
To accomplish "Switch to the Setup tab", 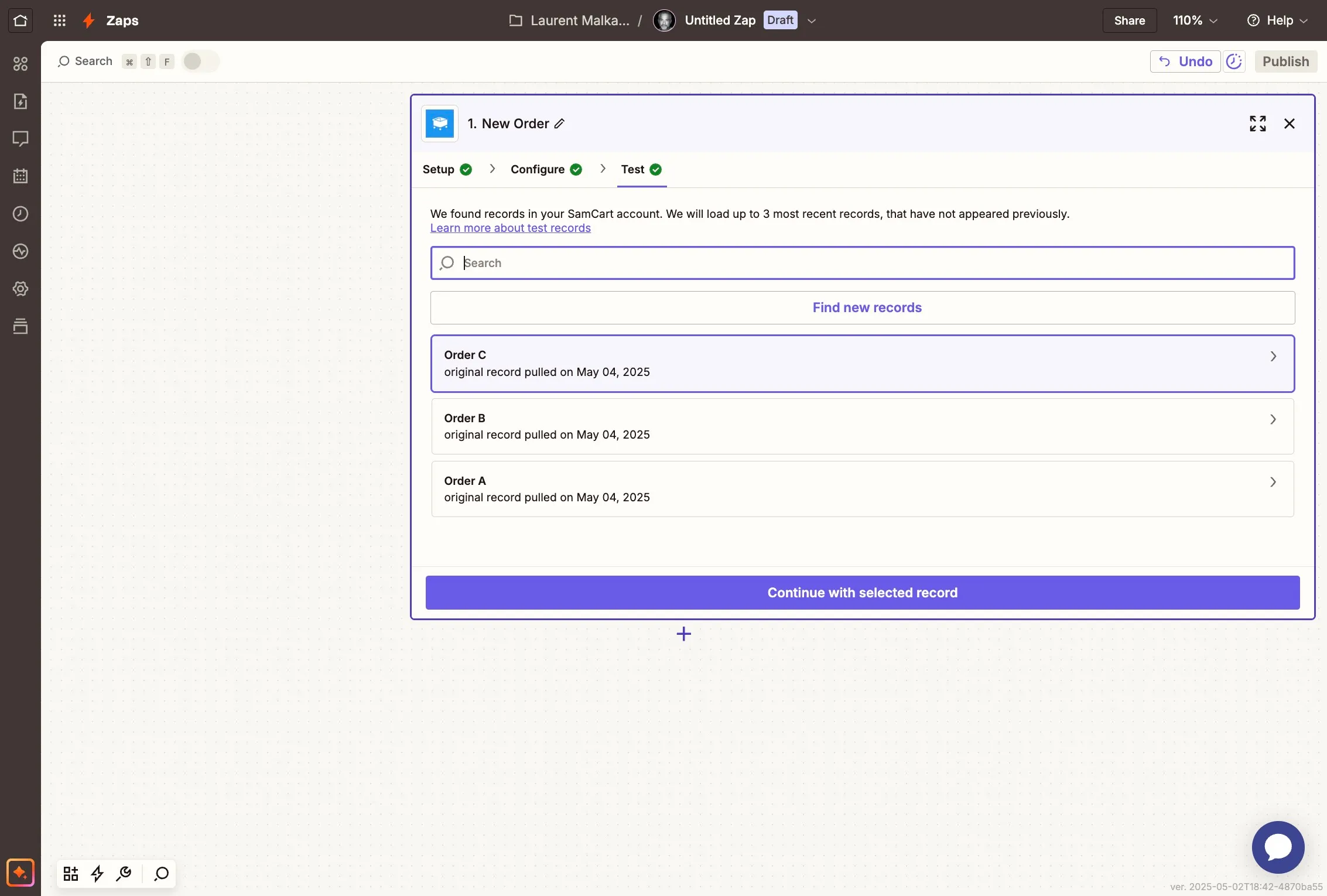I will (447, 169).
